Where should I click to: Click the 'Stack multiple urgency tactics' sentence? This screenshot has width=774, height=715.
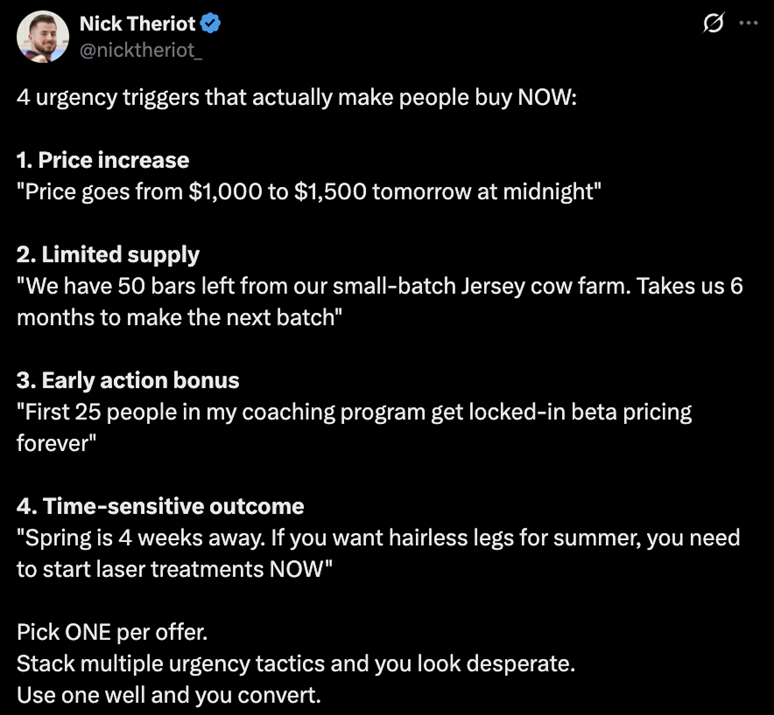pos(296,664)
